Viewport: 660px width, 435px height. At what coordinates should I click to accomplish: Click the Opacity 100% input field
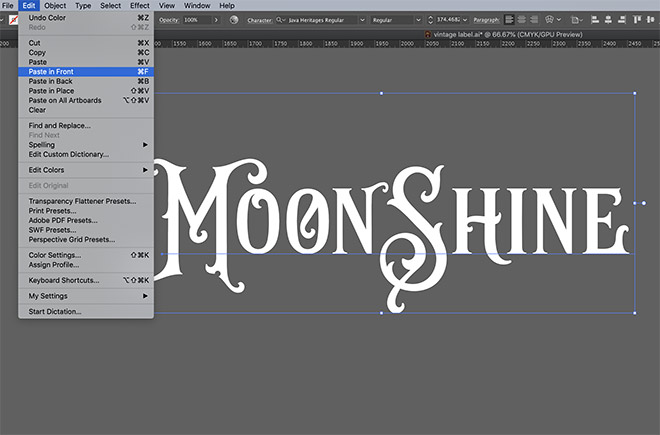pos(196,20)
